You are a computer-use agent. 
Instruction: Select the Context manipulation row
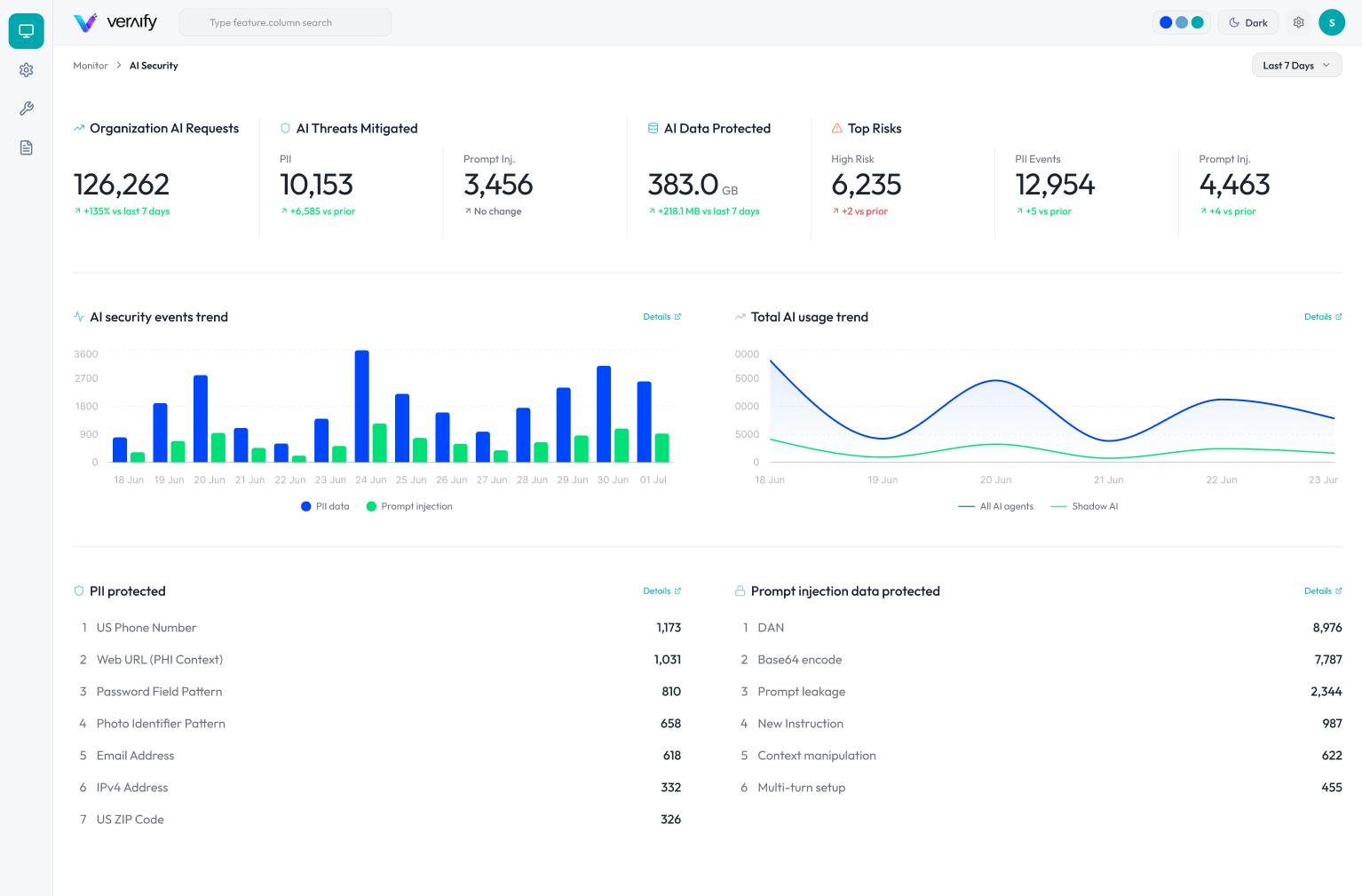click(1038, 756)
